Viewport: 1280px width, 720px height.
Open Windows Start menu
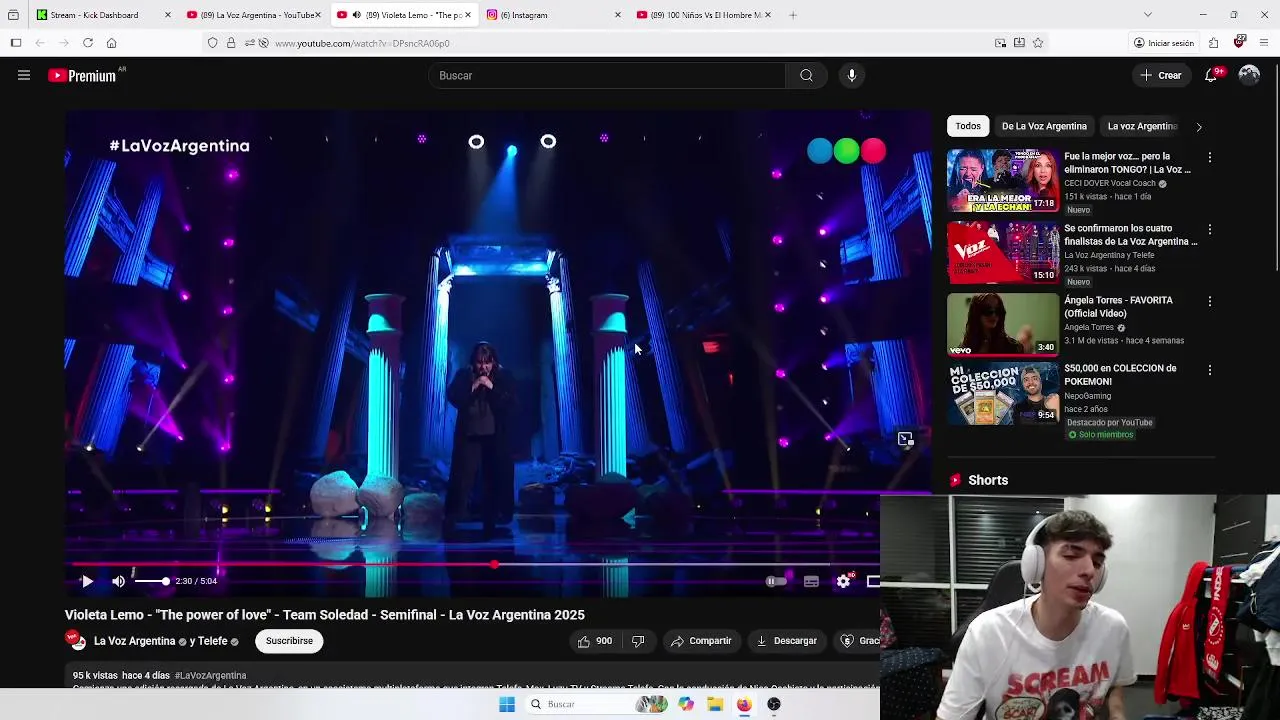[507, 704]
